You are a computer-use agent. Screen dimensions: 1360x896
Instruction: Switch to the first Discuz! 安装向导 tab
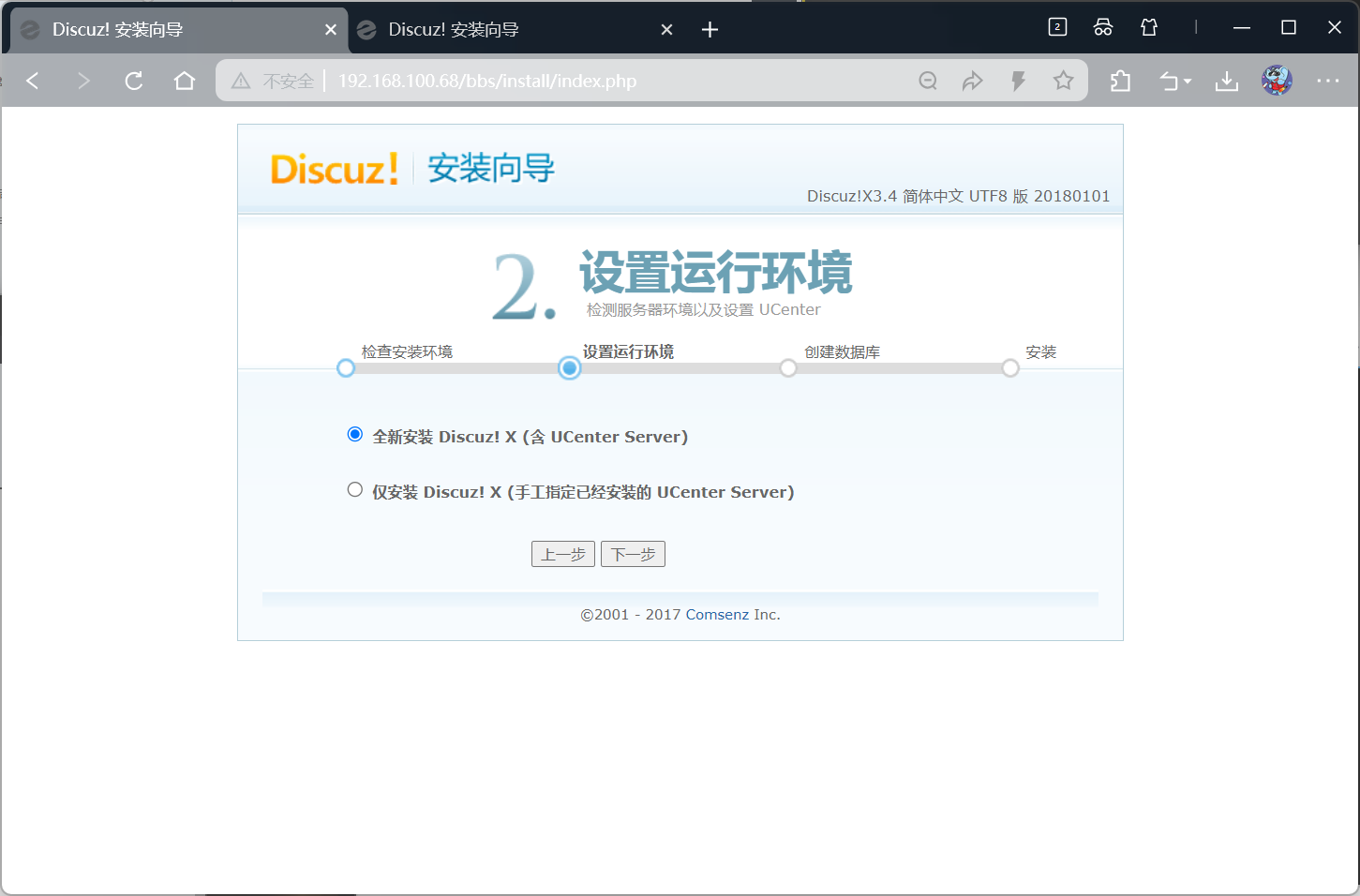click(178, 30)
